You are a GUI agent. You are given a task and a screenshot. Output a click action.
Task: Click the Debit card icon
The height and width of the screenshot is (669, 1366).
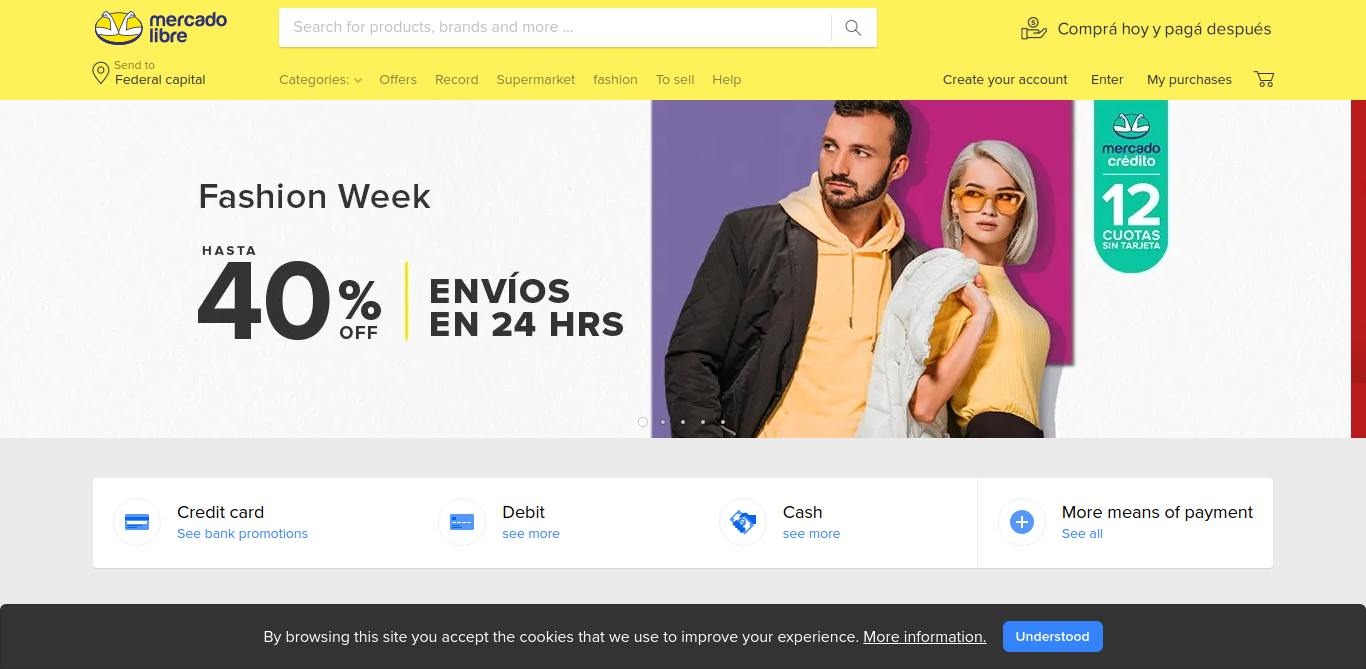pos(462,522)
